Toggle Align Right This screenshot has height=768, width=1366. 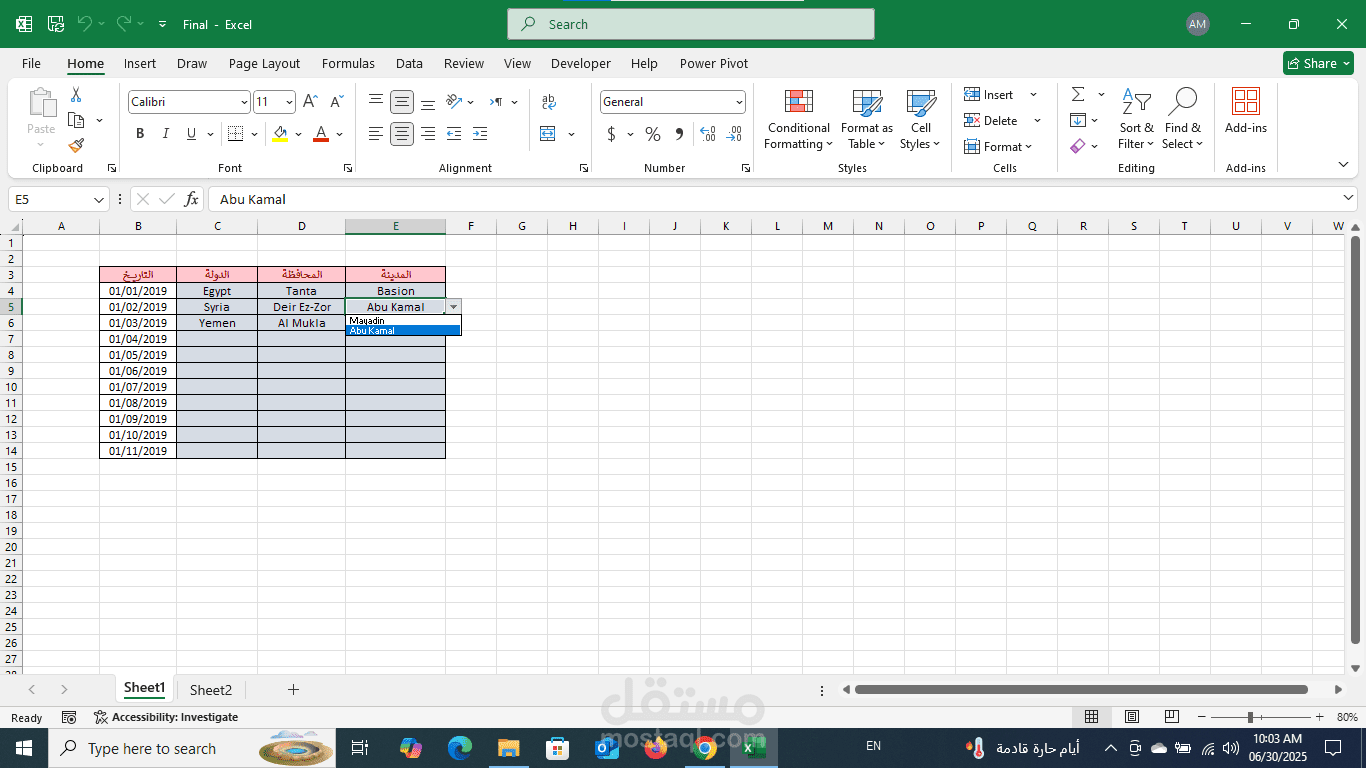pyautogui.click(x=428, y=134)
